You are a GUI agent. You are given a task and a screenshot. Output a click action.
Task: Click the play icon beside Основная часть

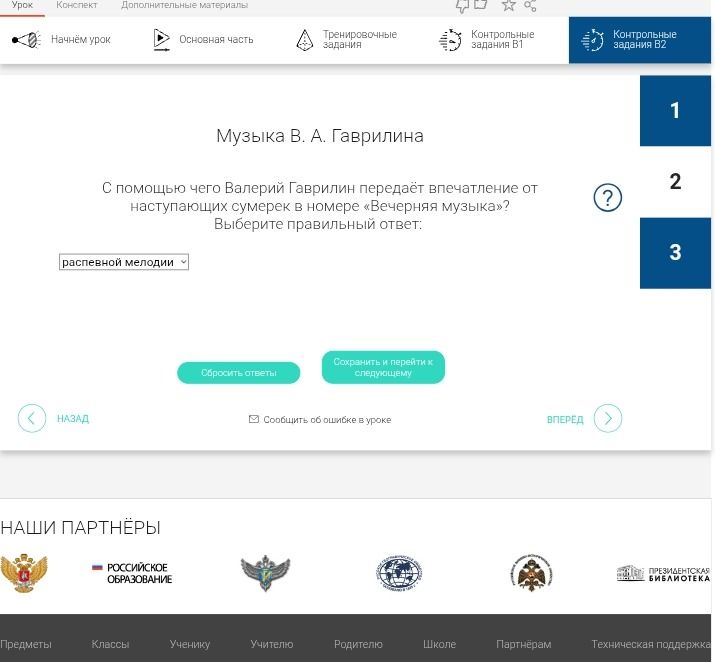[x=161, y=40]
